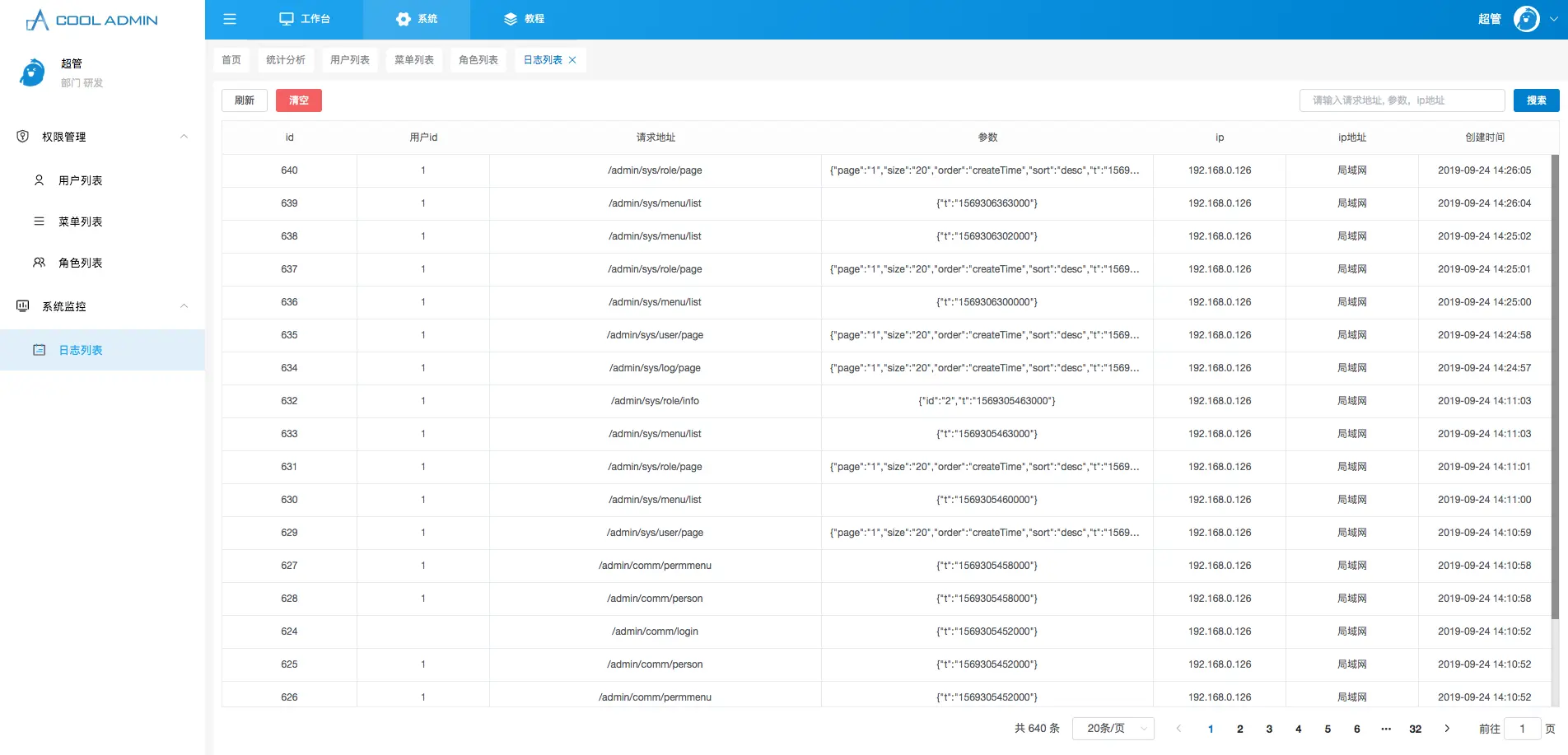Click the blue 搜索 button
The image size is (1568, 755).
click(x=1537, y=100)
